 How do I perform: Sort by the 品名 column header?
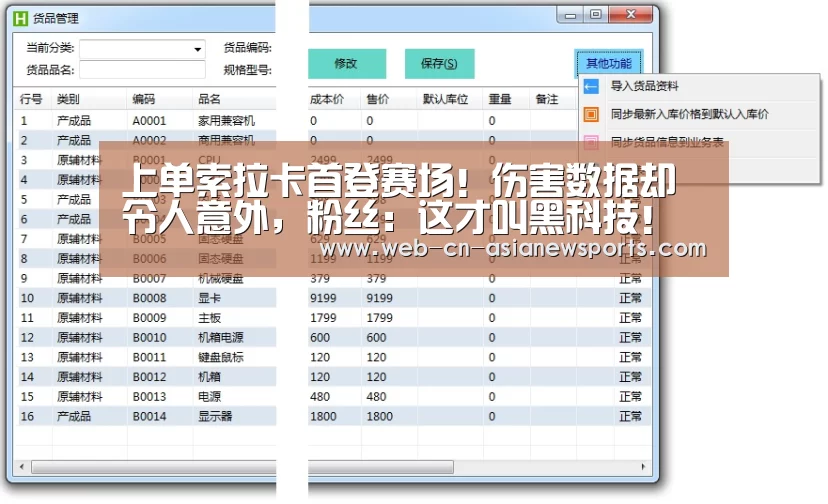[209, 99]
